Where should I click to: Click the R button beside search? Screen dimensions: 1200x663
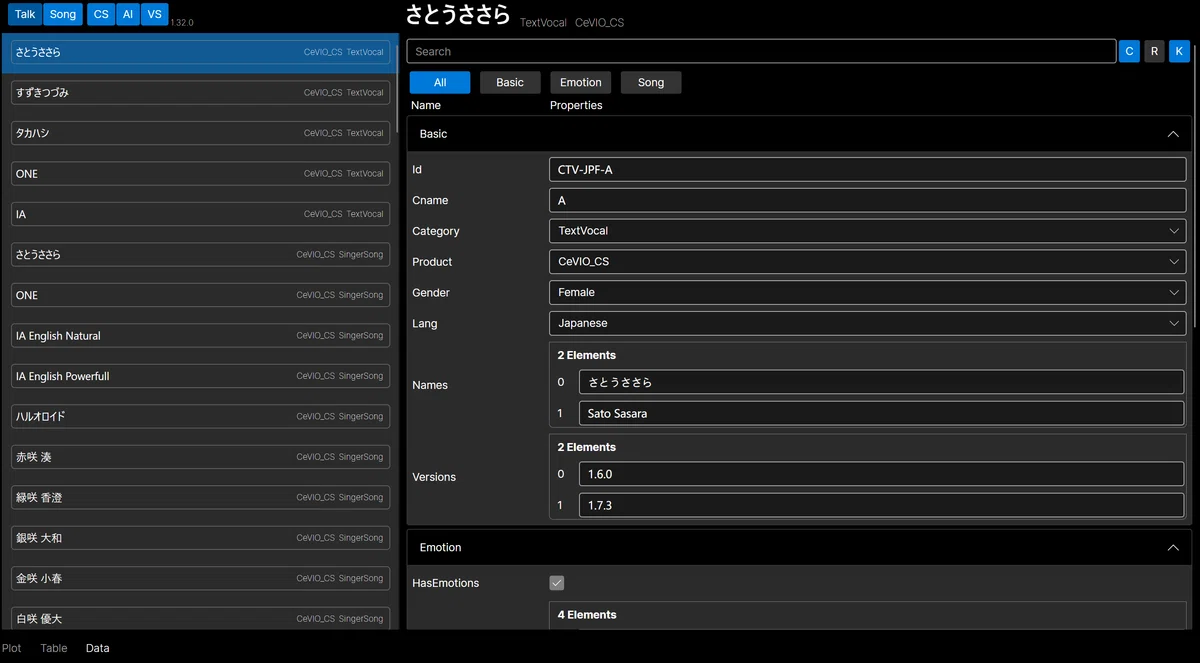tap(1154, 51)
